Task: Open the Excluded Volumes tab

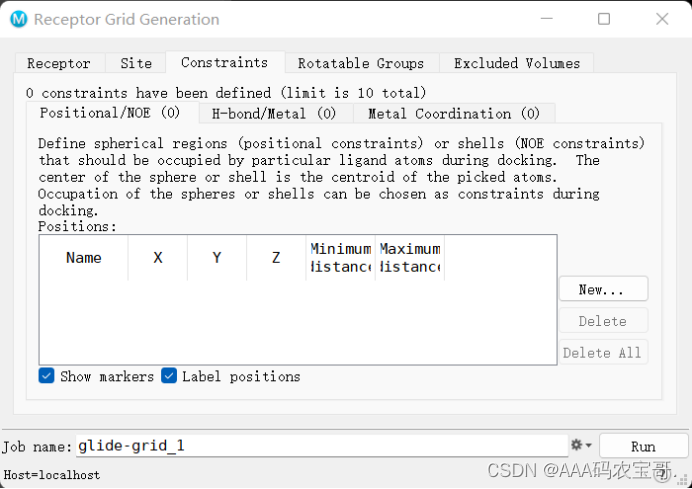Action: [517, 63]
